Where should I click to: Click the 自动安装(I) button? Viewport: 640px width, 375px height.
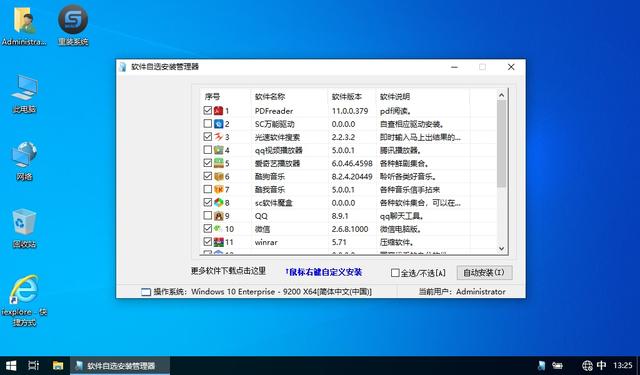point(484,273)
